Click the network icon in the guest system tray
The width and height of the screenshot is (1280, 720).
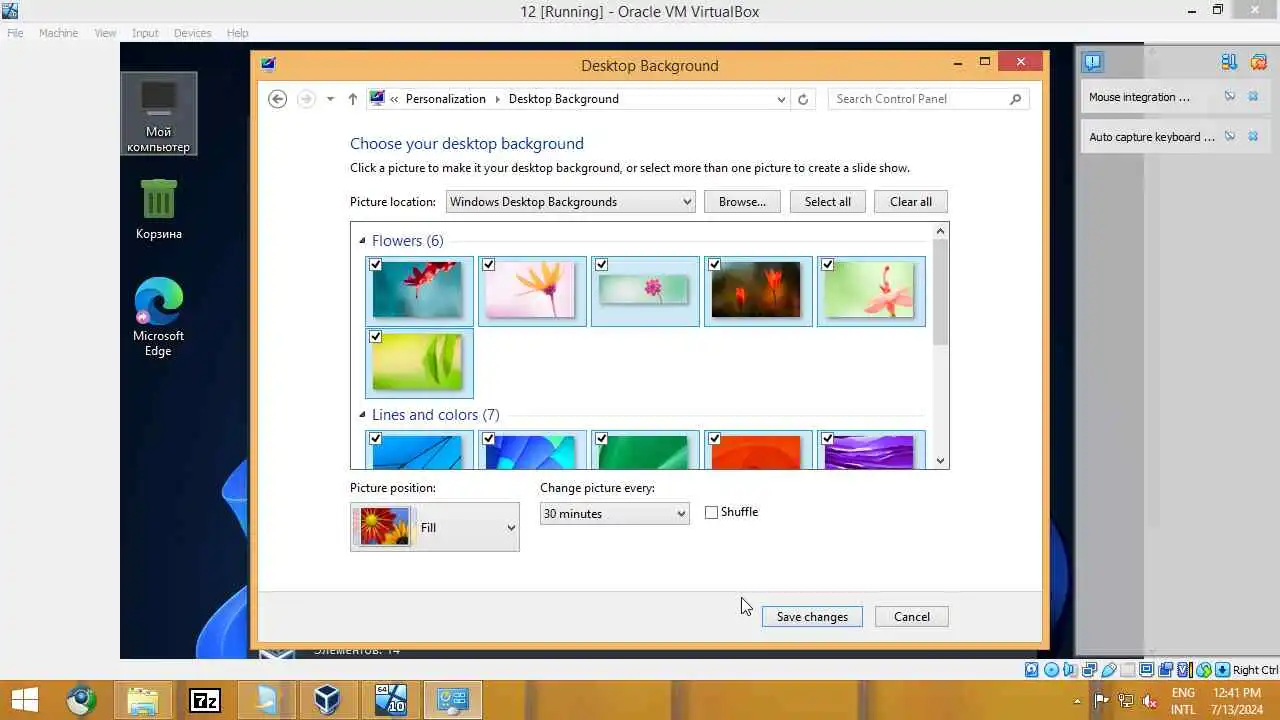pyautogui.click(x=1125, y=700)
